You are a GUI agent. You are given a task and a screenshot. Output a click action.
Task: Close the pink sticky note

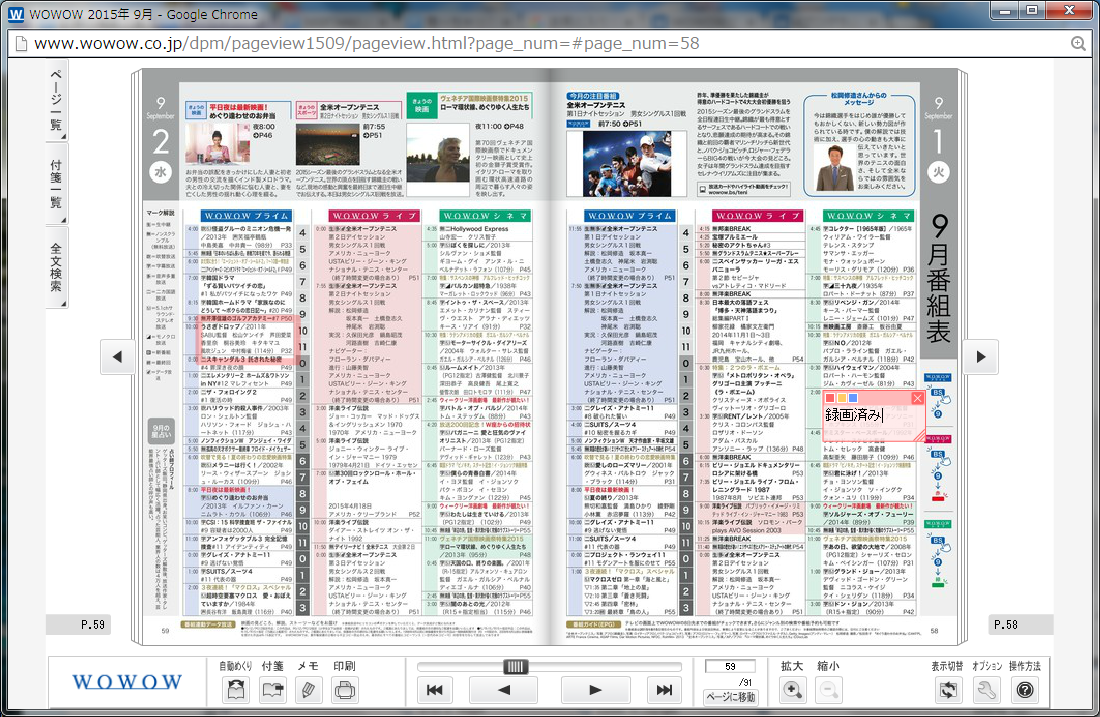pos(917,398)
